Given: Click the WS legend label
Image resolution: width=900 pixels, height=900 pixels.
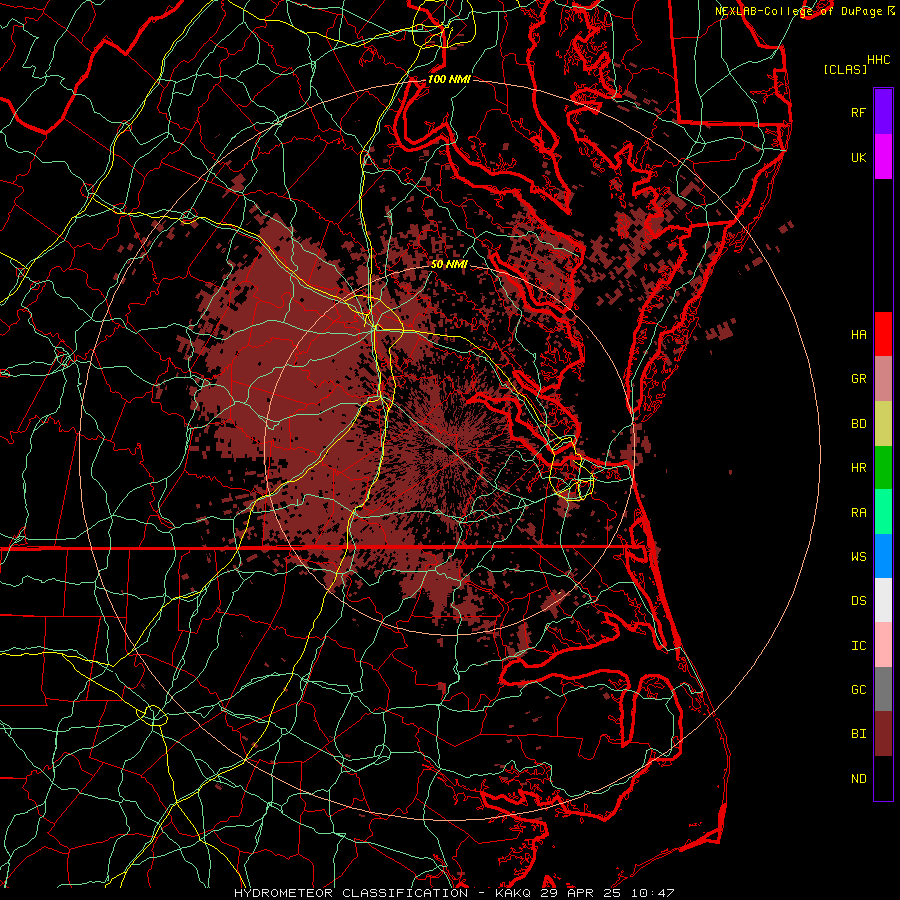Looking at the screenshot, I should (x=858, y=557).
